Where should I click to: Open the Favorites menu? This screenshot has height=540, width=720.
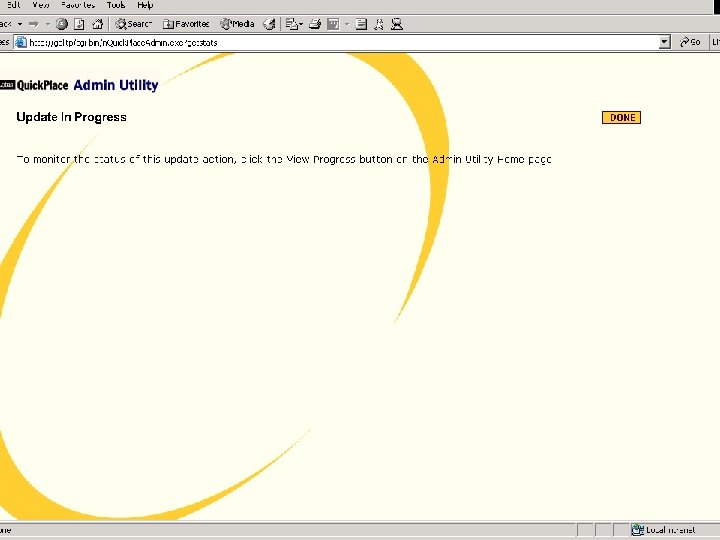(78, 5)
